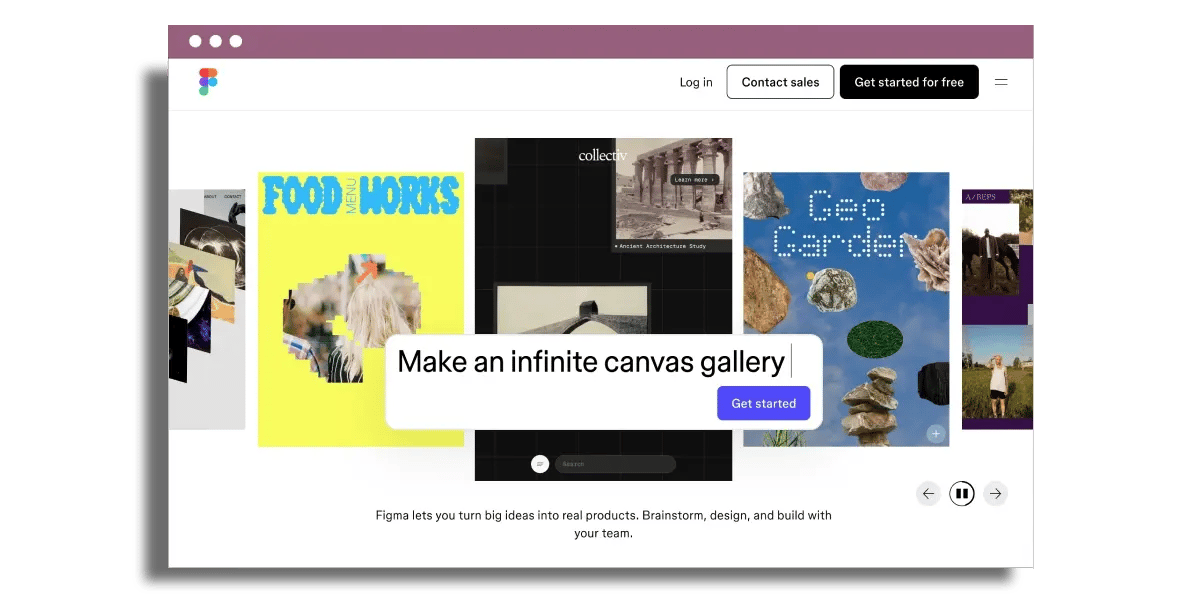Click the blue Get started button

(763, 403)
